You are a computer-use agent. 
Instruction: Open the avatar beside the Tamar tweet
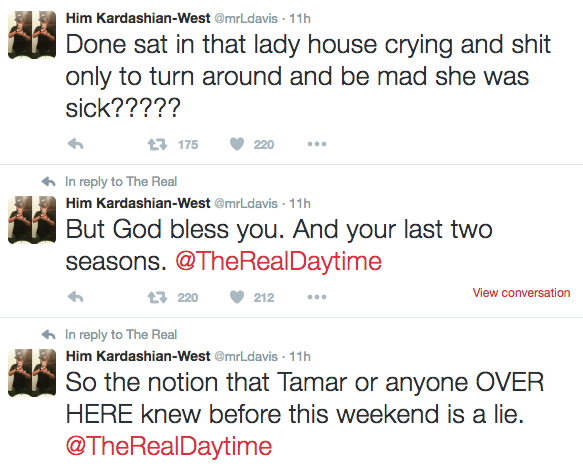[32, 373]
